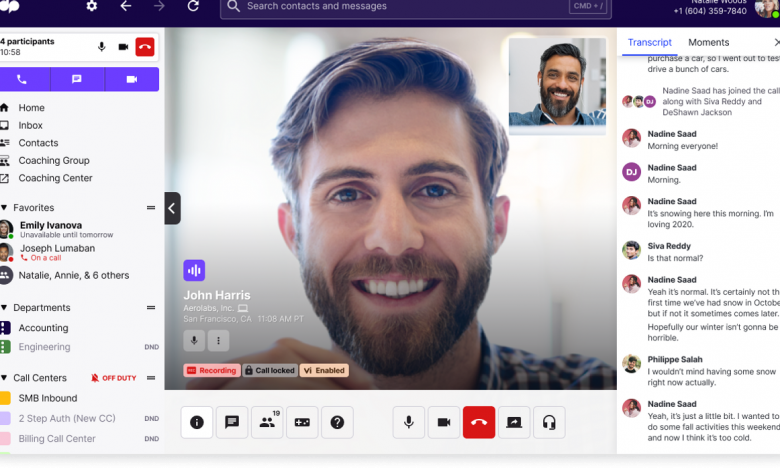Collapse the Call Centers section
The image size is (780, 470).
pos(4,378)
